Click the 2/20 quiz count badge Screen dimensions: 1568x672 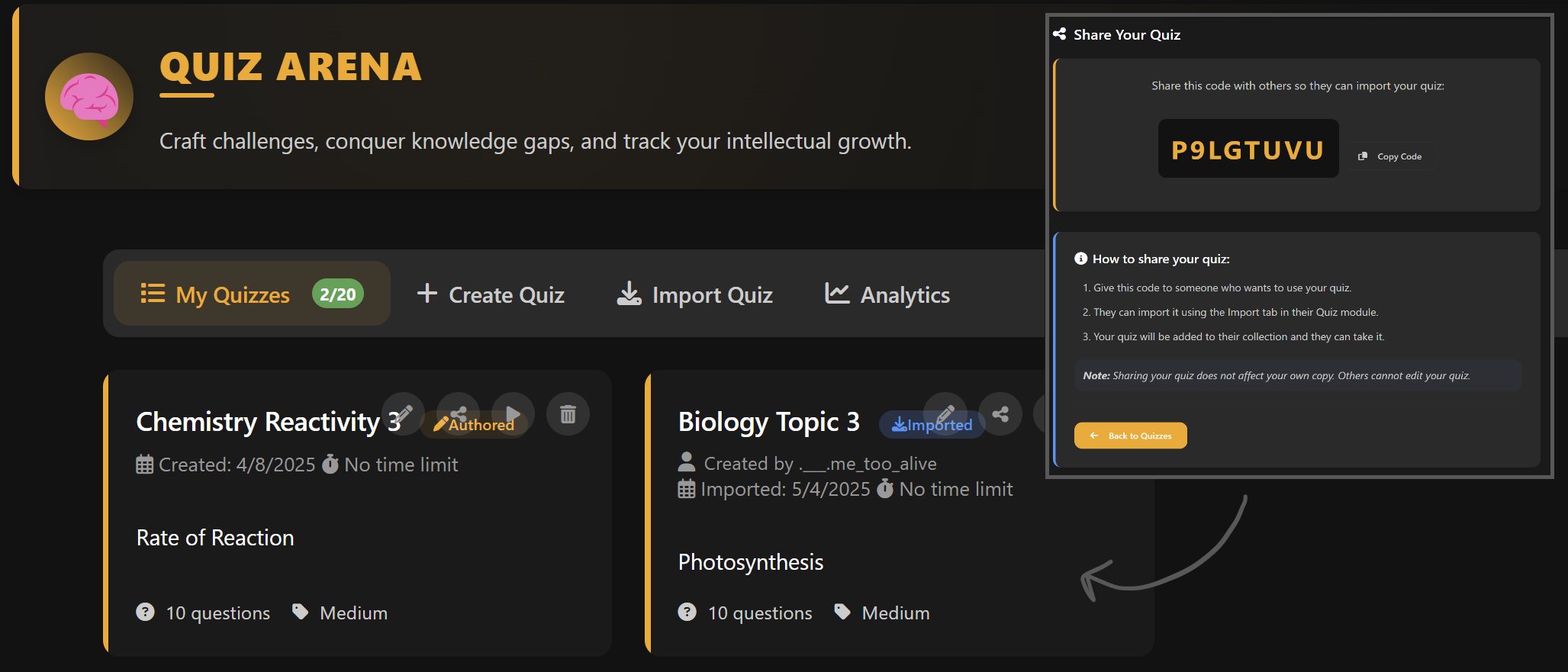pyautogui.click(x=337, y=294)
